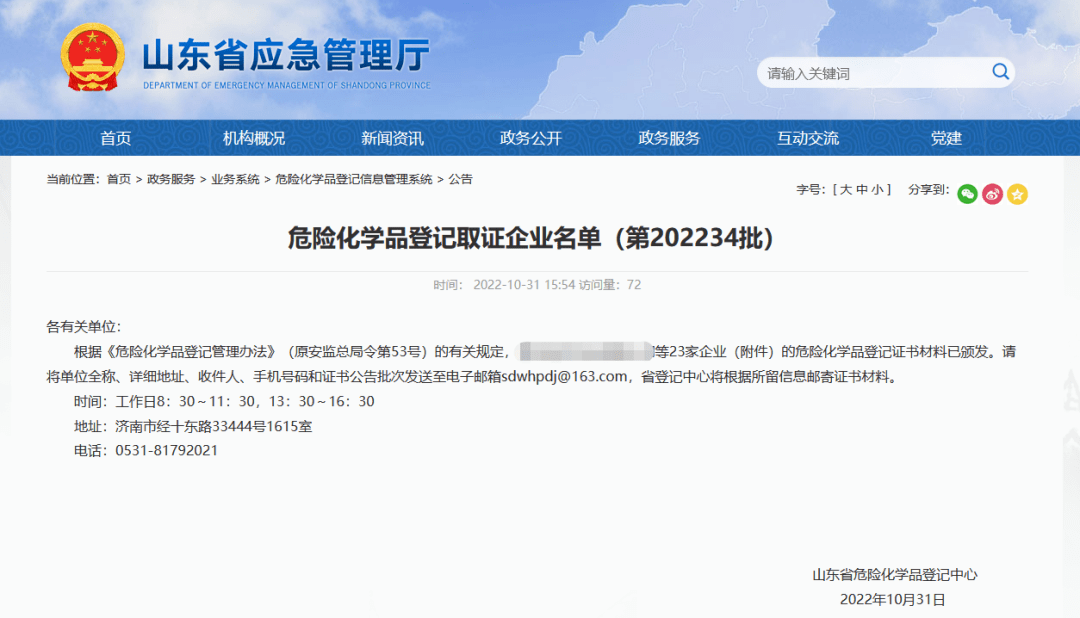Share article to Weibo
Viewport: 1080px width, 618px height.
coord(992,194)
